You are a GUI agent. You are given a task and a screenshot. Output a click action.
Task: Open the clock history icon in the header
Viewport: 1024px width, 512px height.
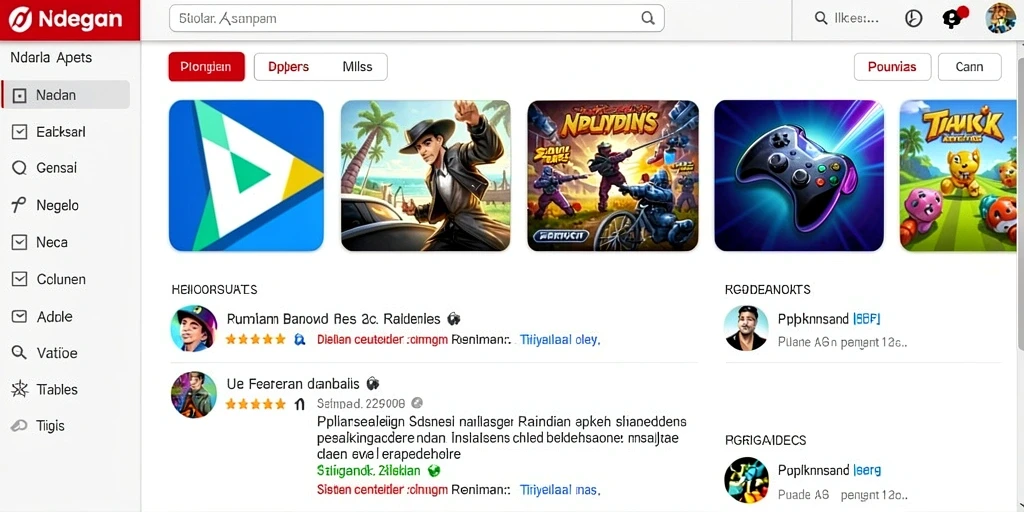(x=913, y=19)
